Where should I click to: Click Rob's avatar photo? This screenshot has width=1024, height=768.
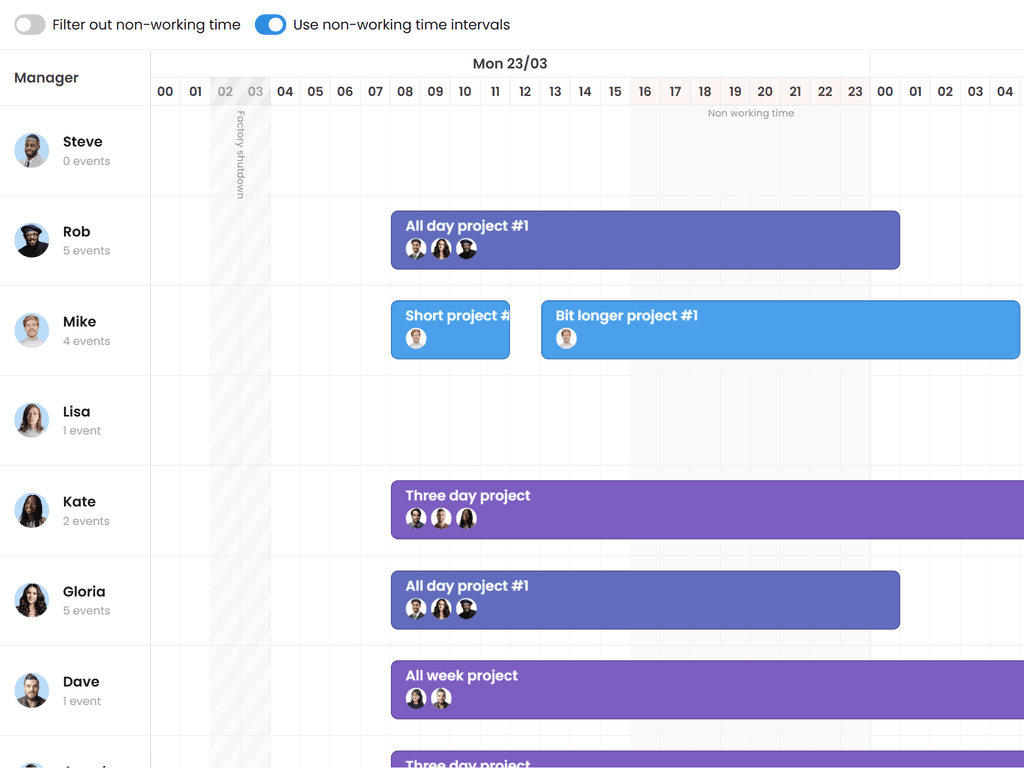coord(32,241)
